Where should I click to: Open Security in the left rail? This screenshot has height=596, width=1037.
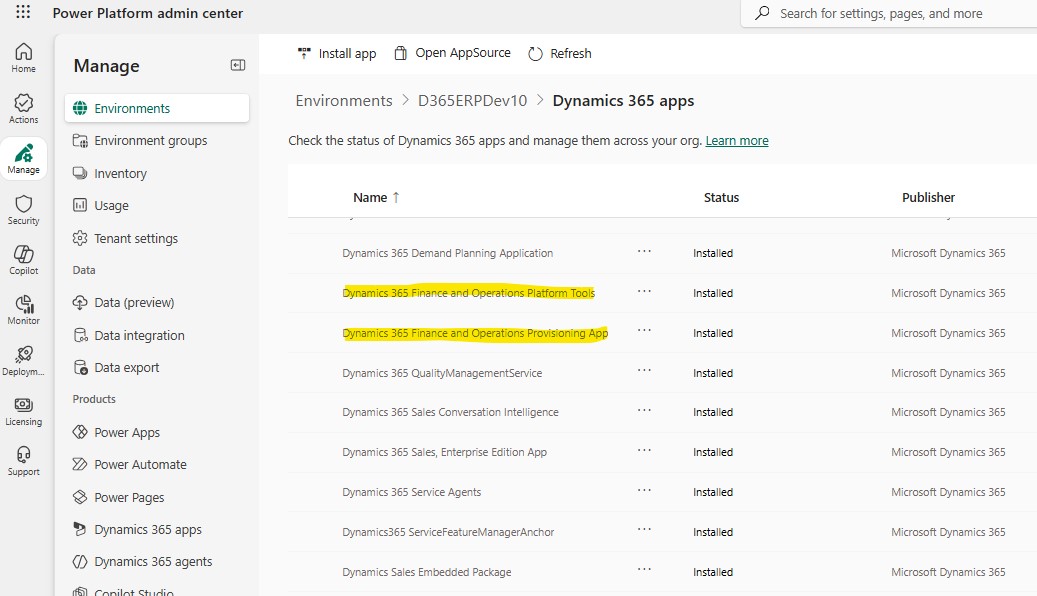[x=23, y=210]
